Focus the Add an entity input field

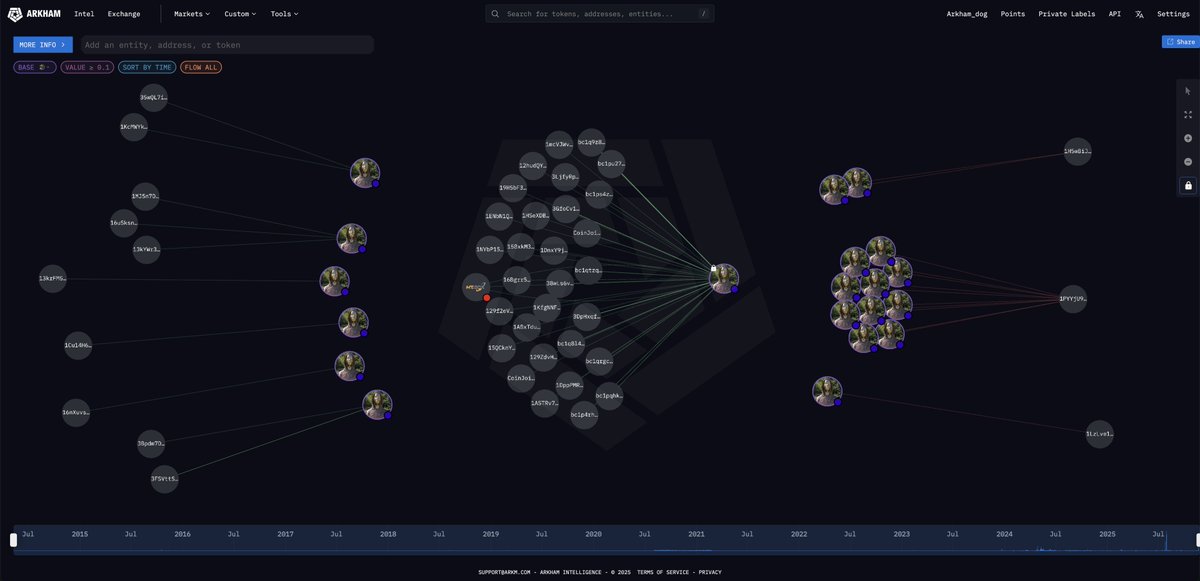click(x=226, y=45)
